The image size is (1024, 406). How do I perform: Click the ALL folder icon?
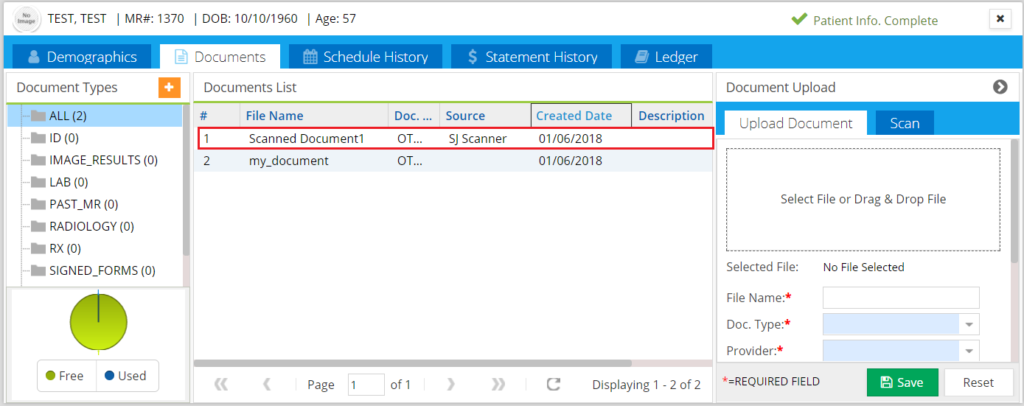(38, 116)
